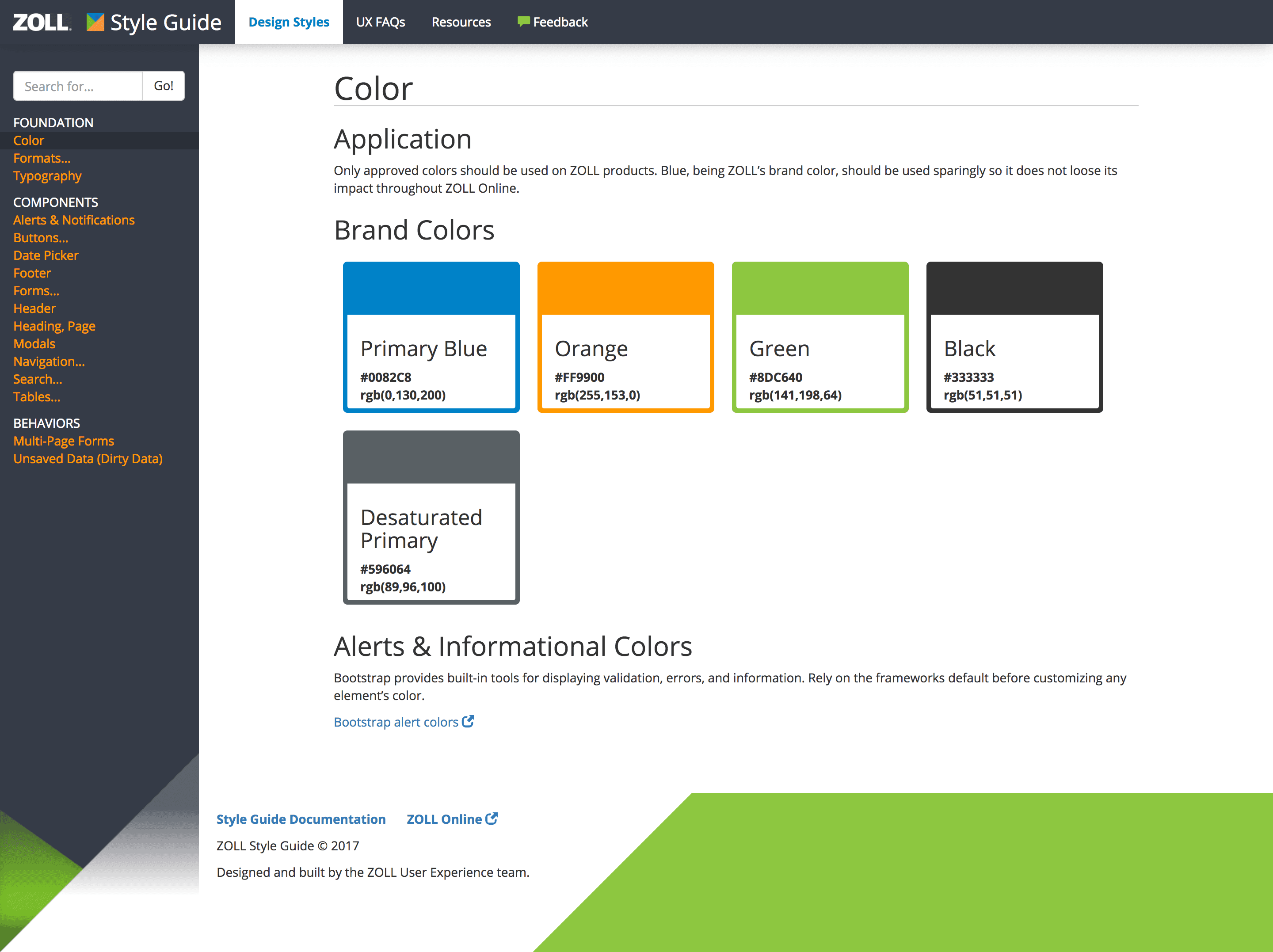Click the Green color swatch
Viewport: 1273px width, 952px height.
[x=820, y=337]
